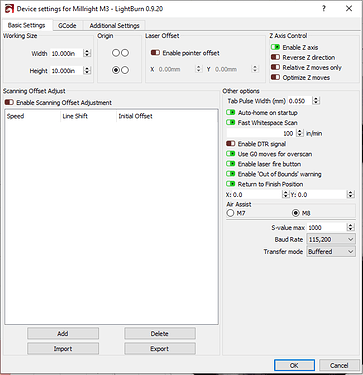Select the Basic Settings tab

click(x=26, y=25)
